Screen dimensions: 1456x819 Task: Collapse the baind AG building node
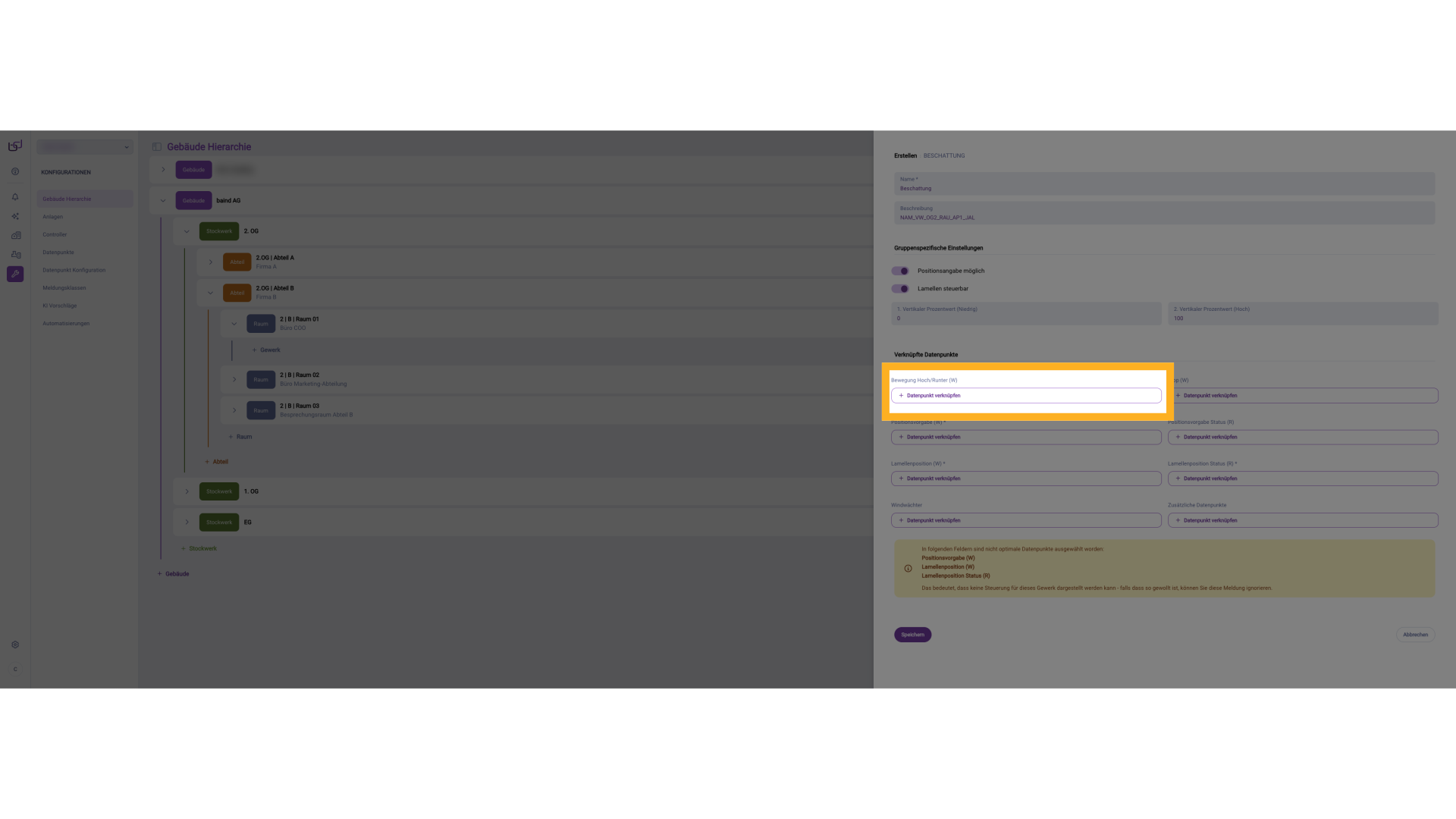[x=163, y=201]
